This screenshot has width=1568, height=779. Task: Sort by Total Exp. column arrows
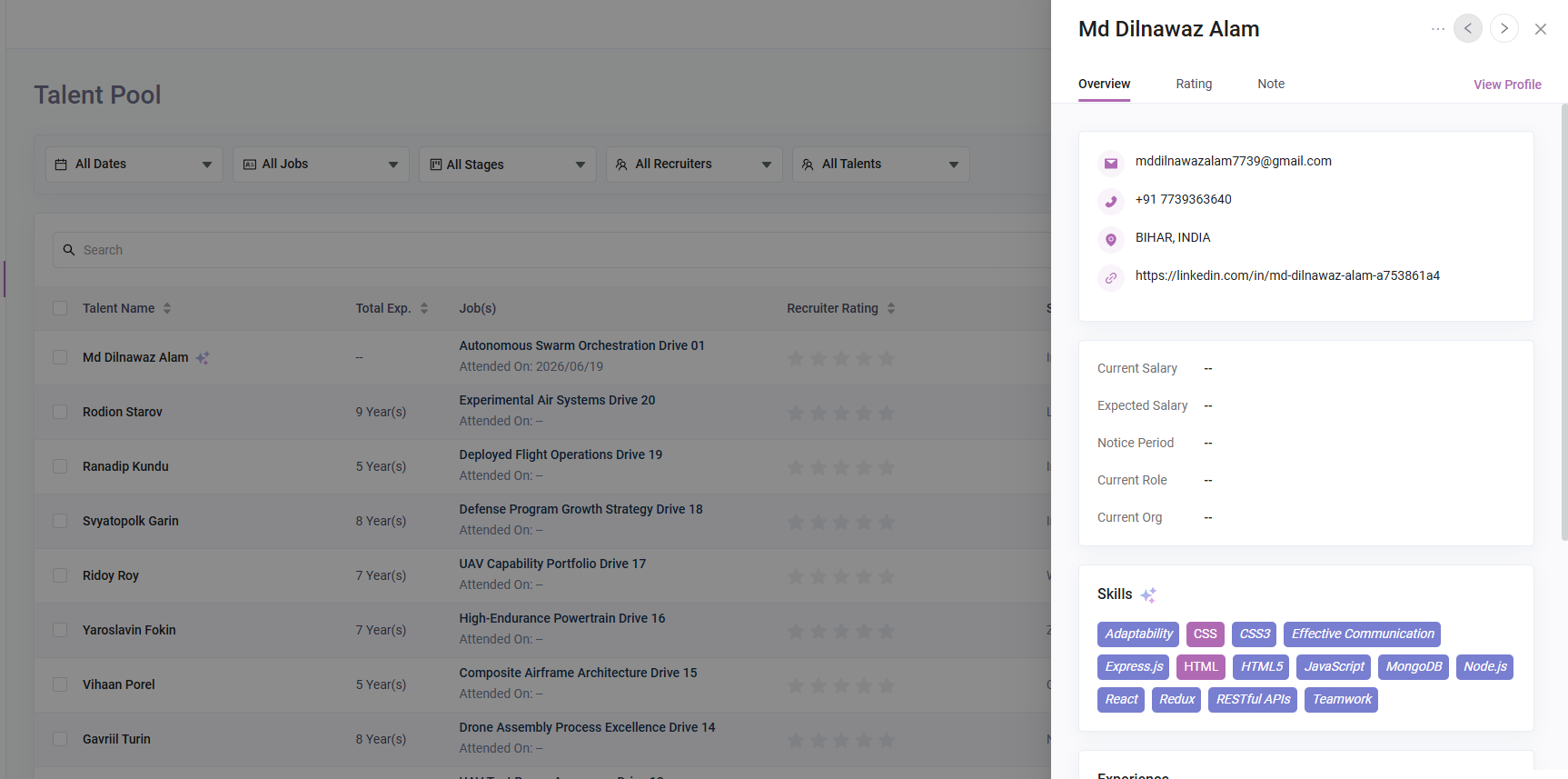[424, 308]
